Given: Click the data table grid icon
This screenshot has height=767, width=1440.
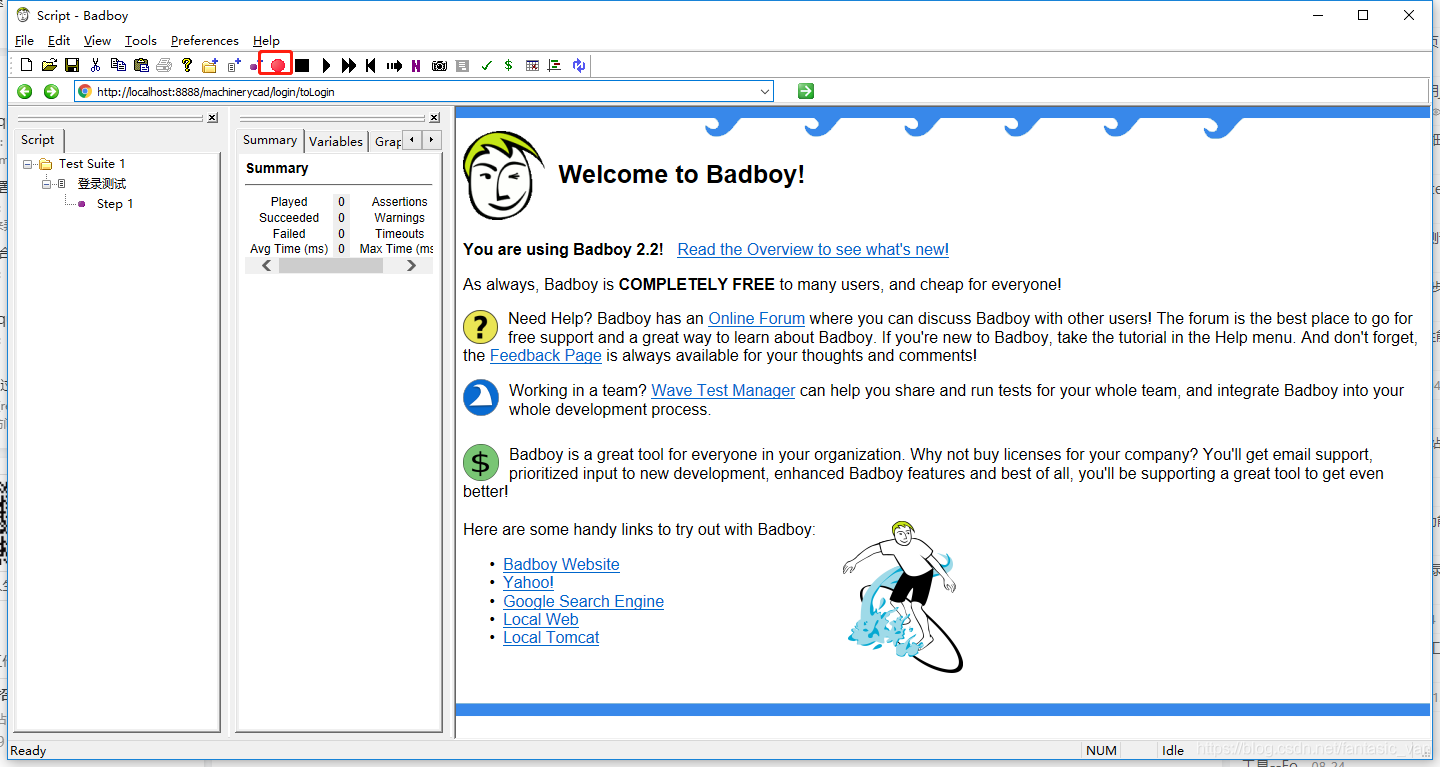Looking at the screenshot, I should click(532, 66).
